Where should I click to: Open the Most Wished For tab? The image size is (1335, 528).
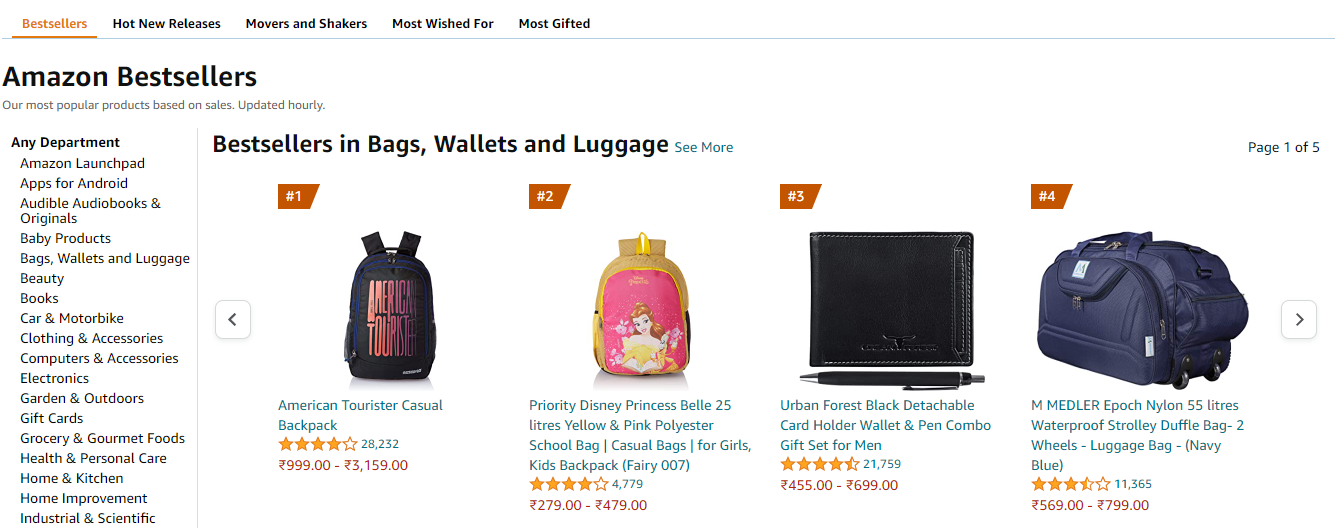pyautogui.click(x=443, y=23)
